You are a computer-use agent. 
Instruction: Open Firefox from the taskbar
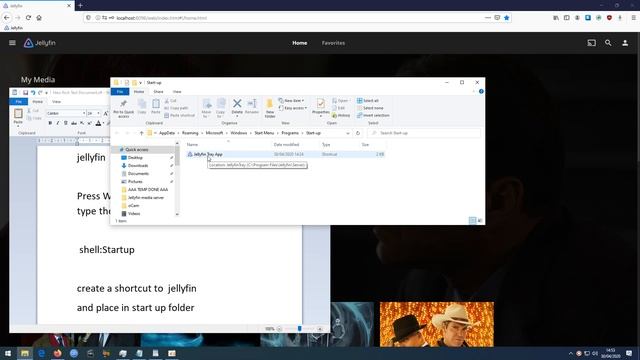coord(57,353)
